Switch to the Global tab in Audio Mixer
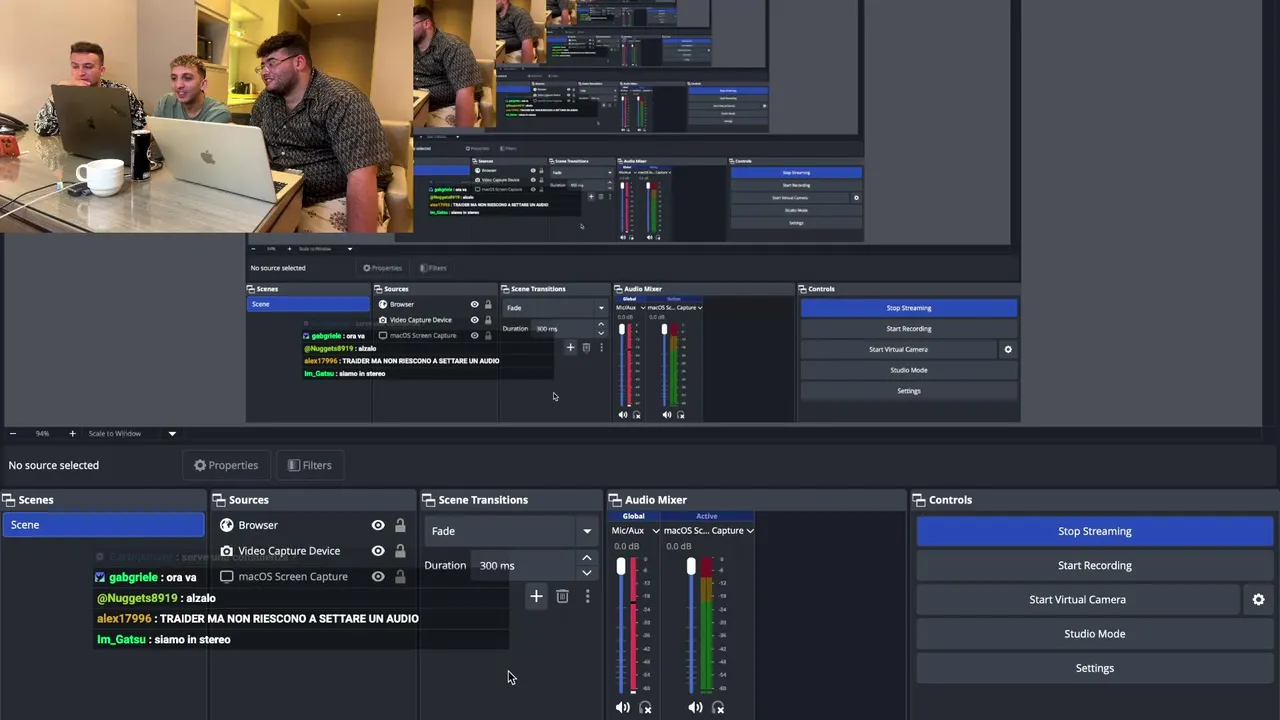The width and height of the screenshot is (1280, 720). point(634,516)
